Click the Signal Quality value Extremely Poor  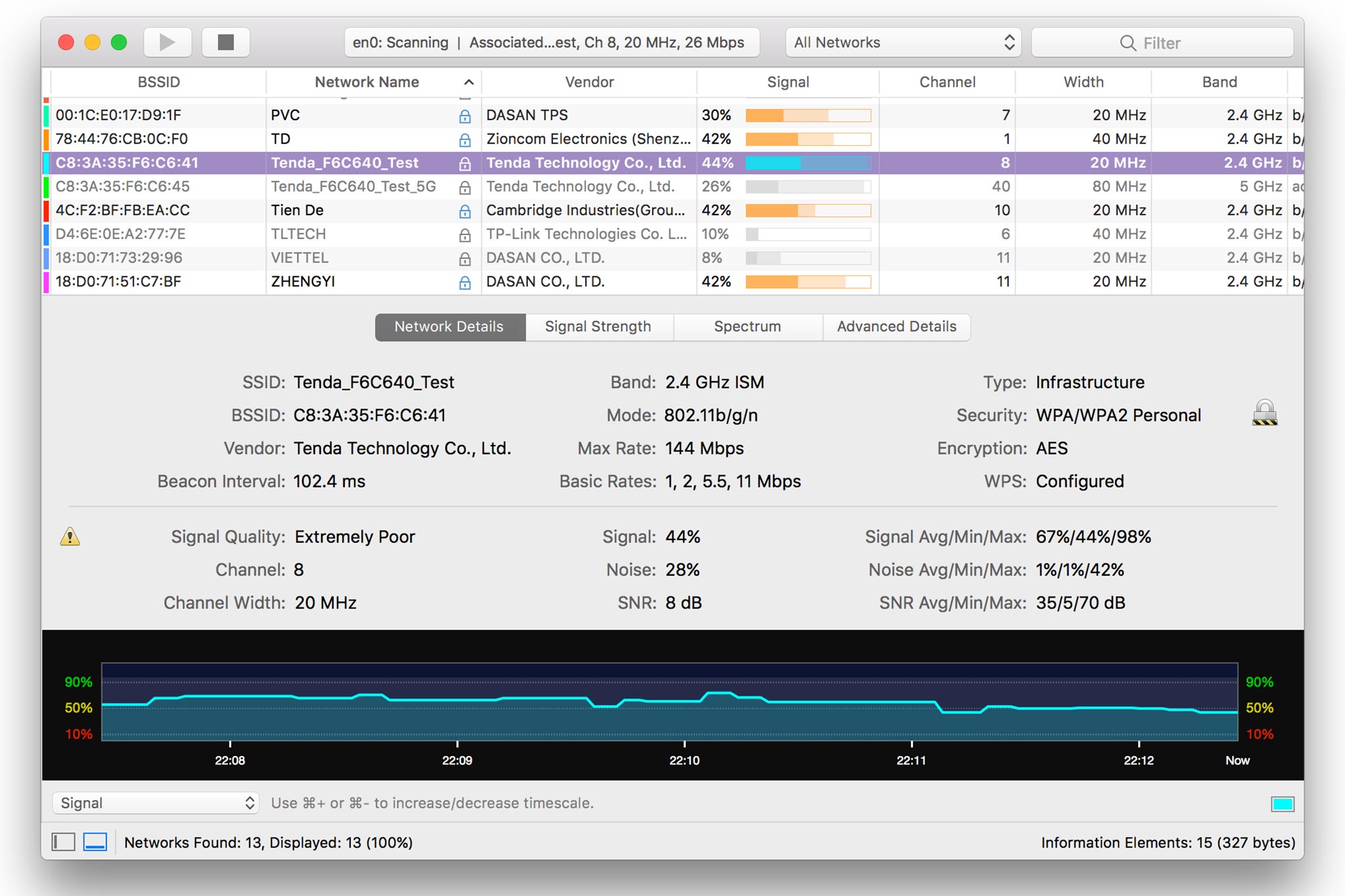tap(355, 537)
